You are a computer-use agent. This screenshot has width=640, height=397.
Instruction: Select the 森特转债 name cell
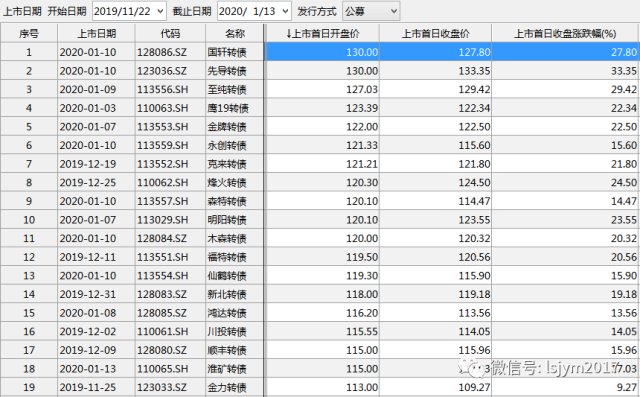(235, 201)
